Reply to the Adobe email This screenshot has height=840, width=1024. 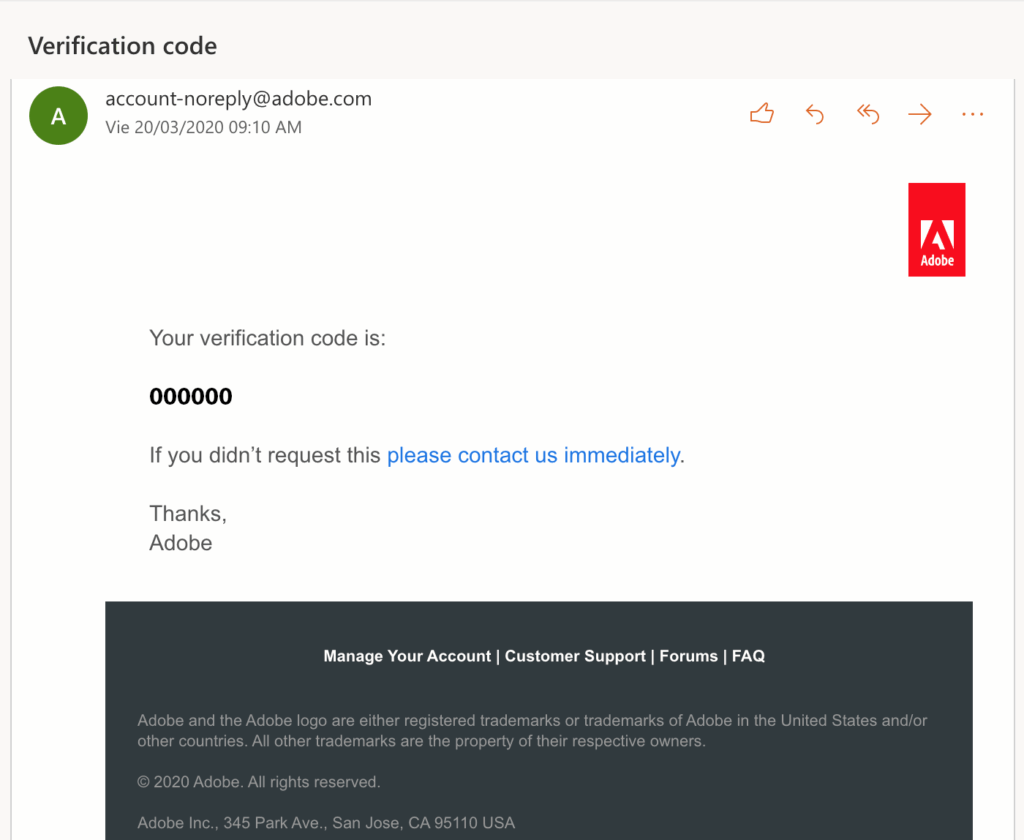pyautogui.click(x=815, y=115)
